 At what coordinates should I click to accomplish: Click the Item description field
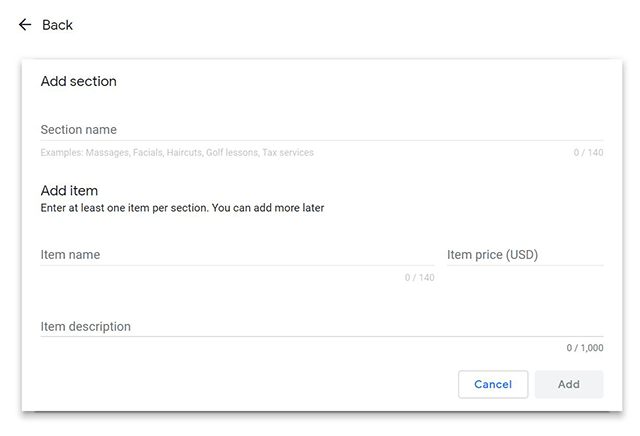pyautogui.click(x=322, y=327)
